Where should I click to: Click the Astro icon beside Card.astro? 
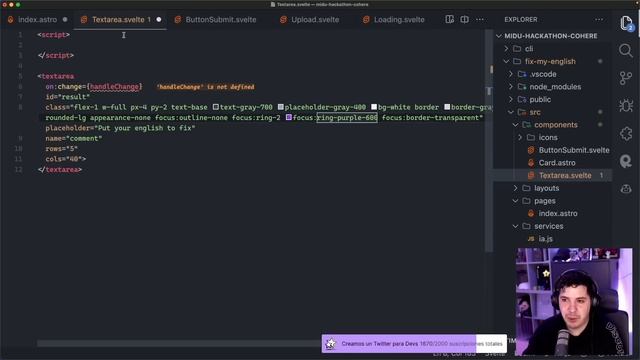(x=531, y=163)
